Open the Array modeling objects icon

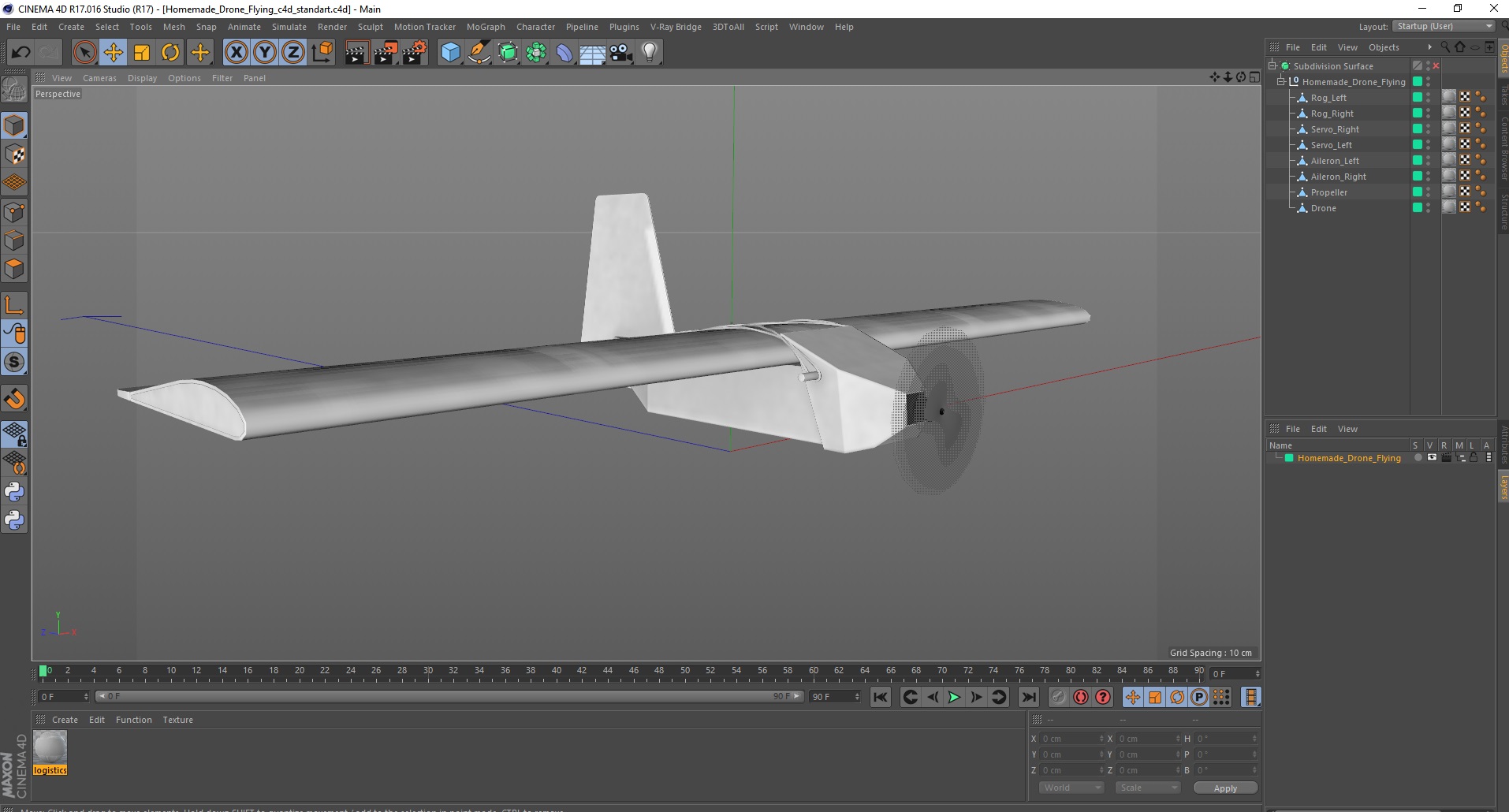coord(536,53)
